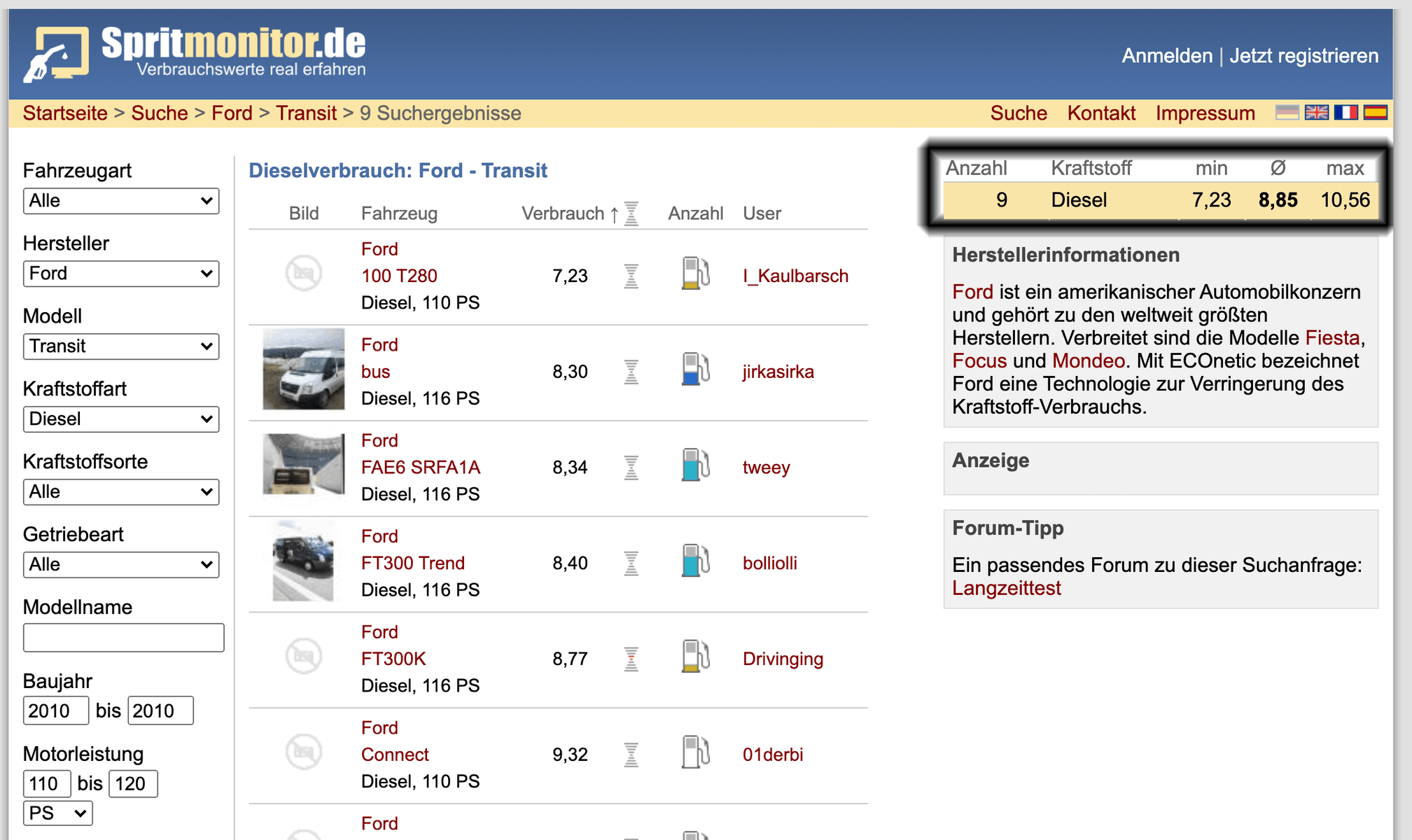Viewport: 1412px width, 840px height.
Task: Click the fuel pump icon in the FT300K row
Action: point(695,657)
